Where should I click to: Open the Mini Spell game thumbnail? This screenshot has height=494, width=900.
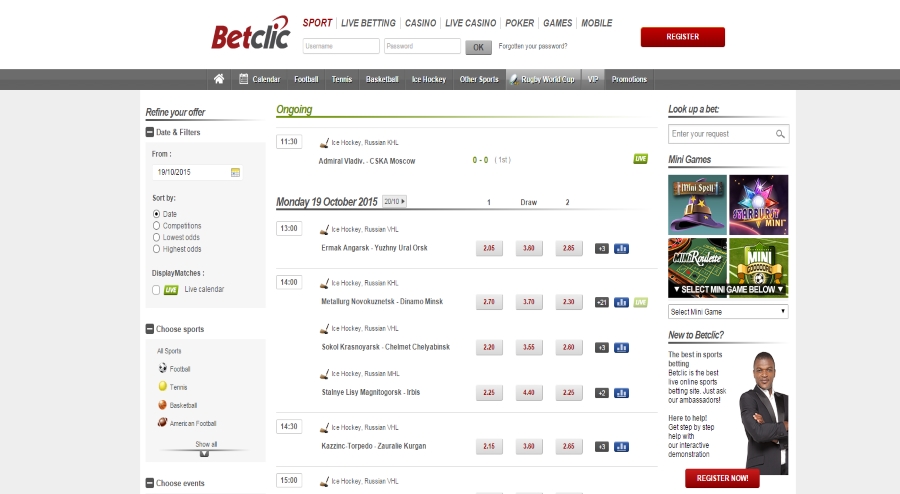[x=697, y=205]
